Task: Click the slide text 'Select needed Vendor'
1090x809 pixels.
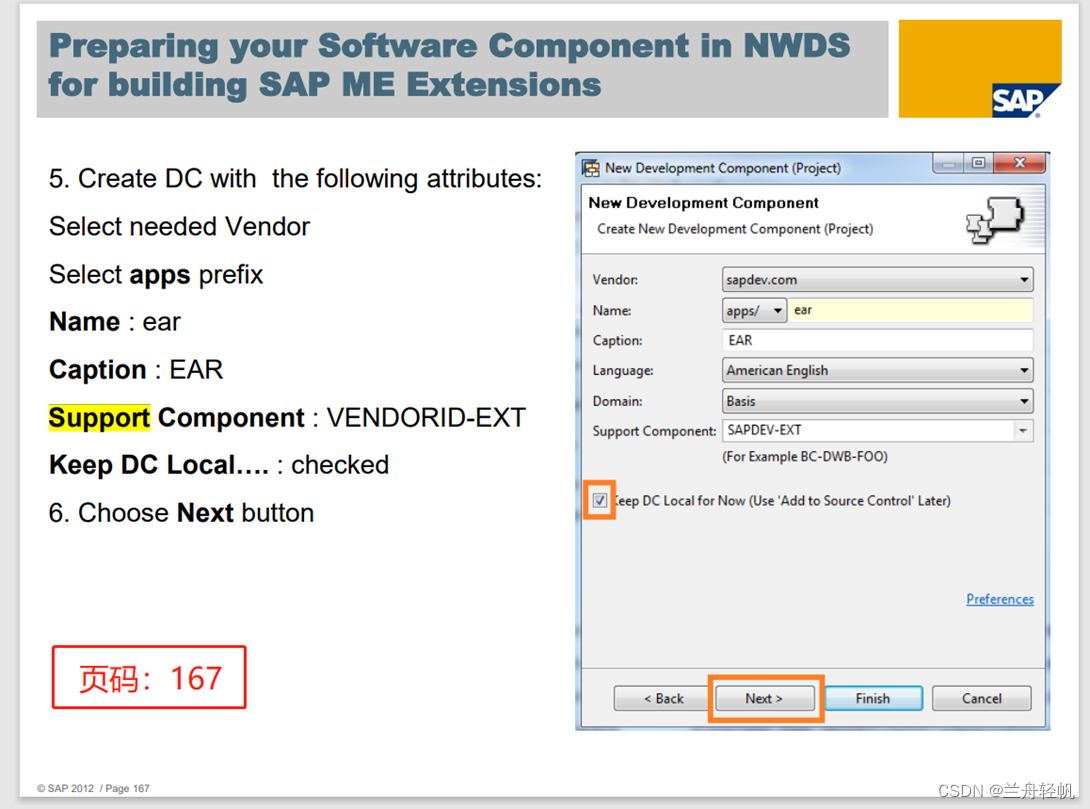Action: point(179,227)
